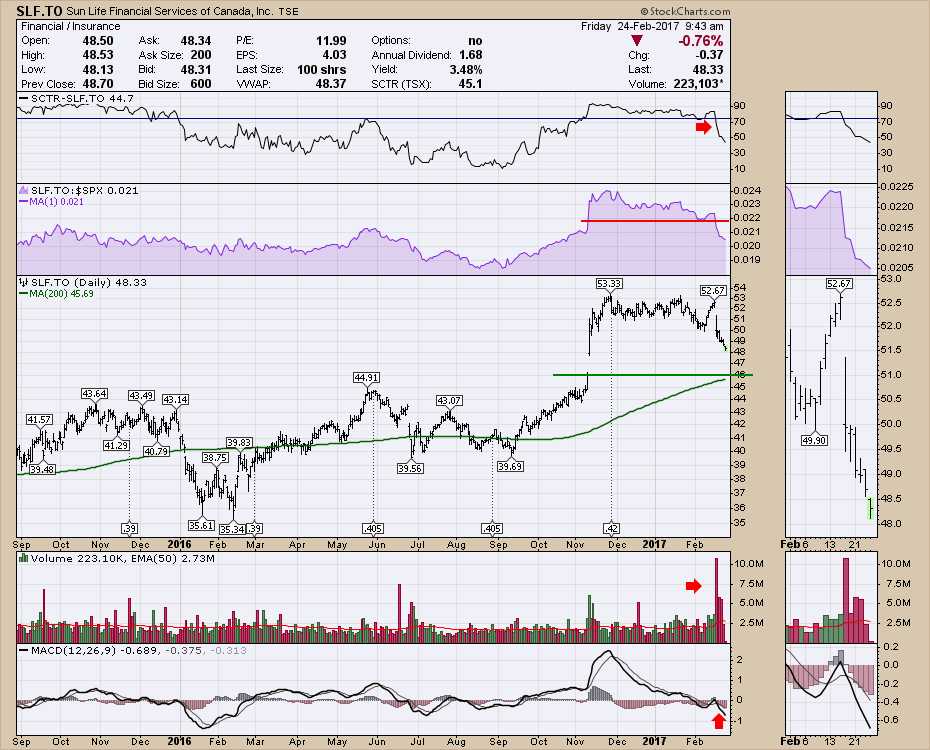
Task: Click the SLF.TO ticker symbol in header
Action: click(x=39, y=11)
